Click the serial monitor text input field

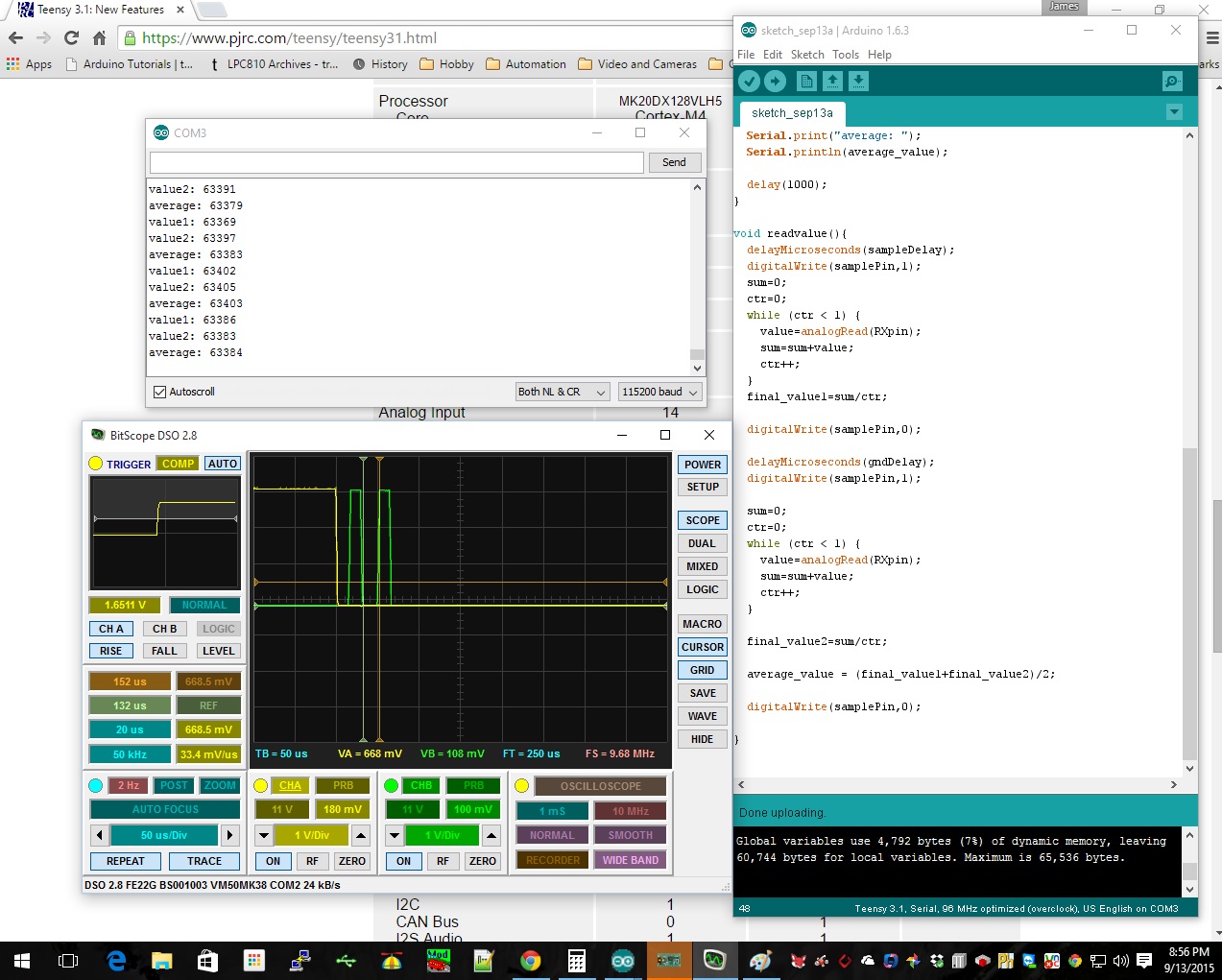[396, 162]
